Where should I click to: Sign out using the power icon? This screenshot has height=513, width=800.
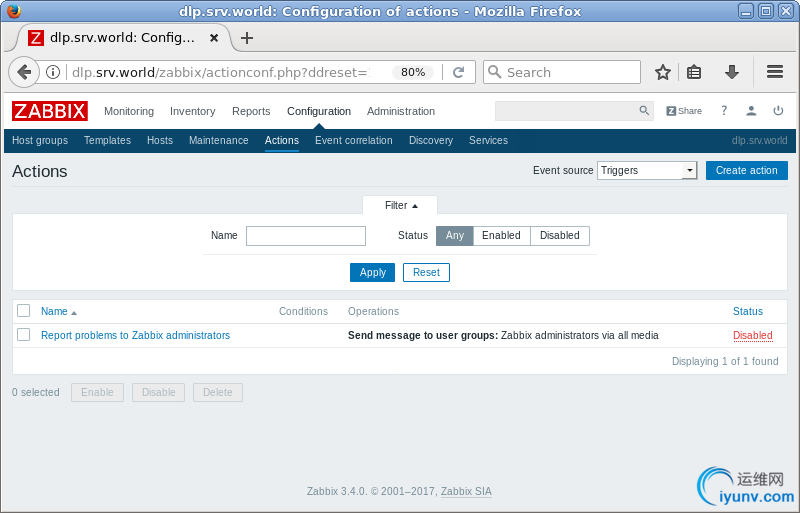(x=778, y=110)
